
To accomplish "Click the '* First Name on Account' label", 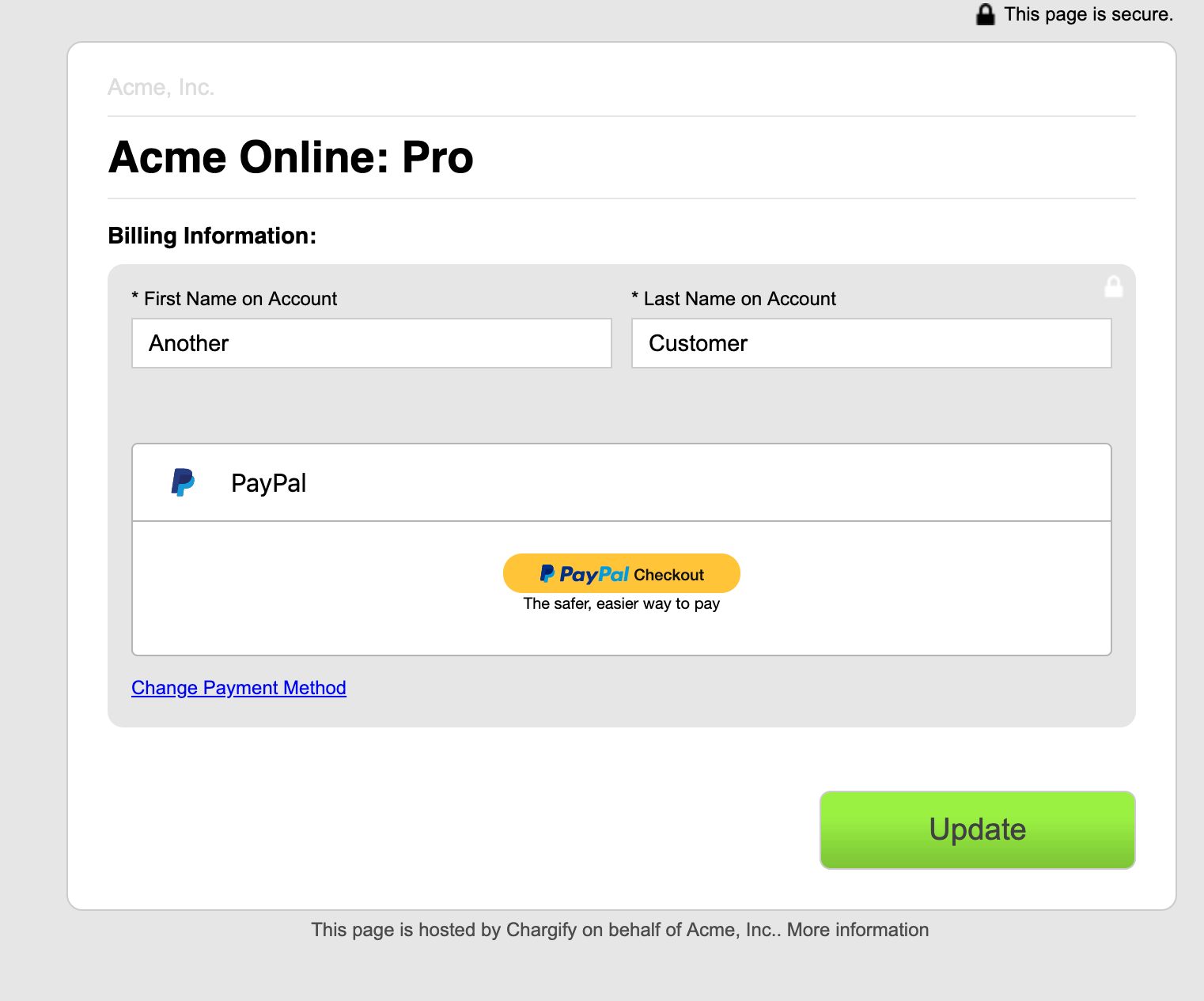I will (x=234, y=299).
